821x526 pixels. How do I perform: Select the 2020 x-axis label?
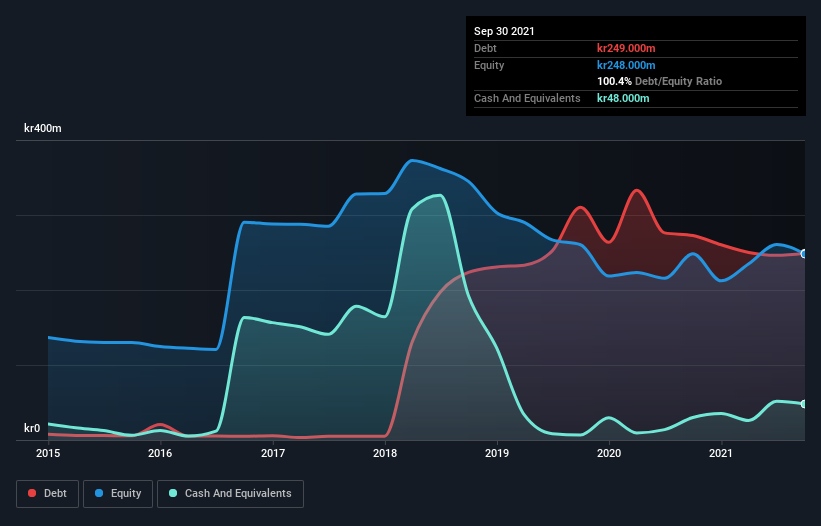coord(609,453)
